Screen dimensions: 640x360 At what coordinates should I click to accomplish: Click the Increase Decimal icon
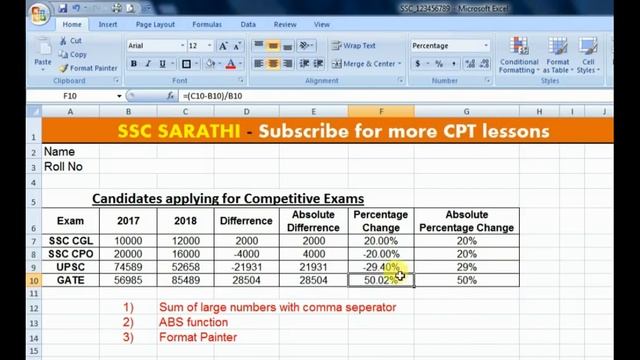[x=470, y=64]
